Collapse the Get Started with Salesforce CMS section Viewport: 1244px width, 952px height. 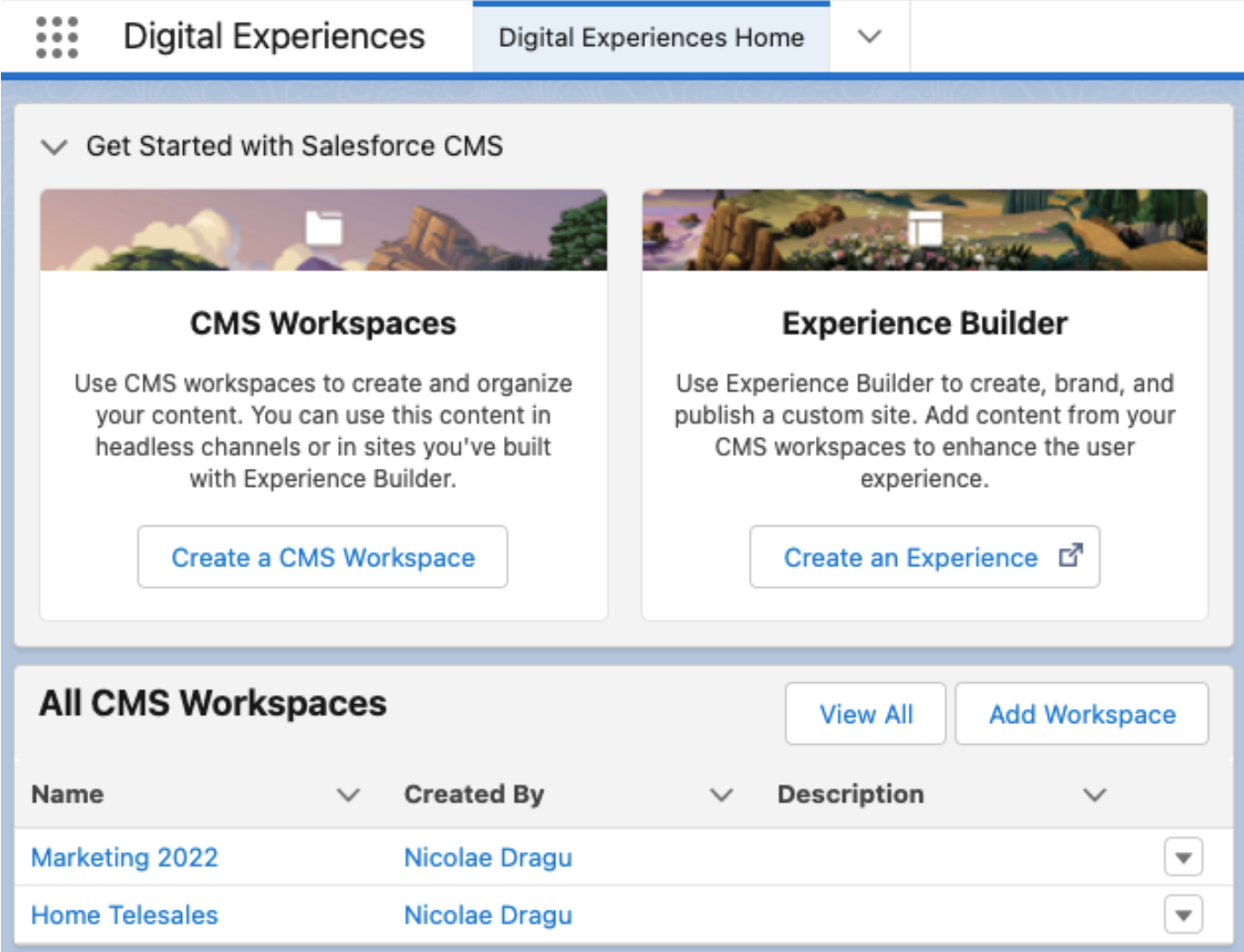54,146
